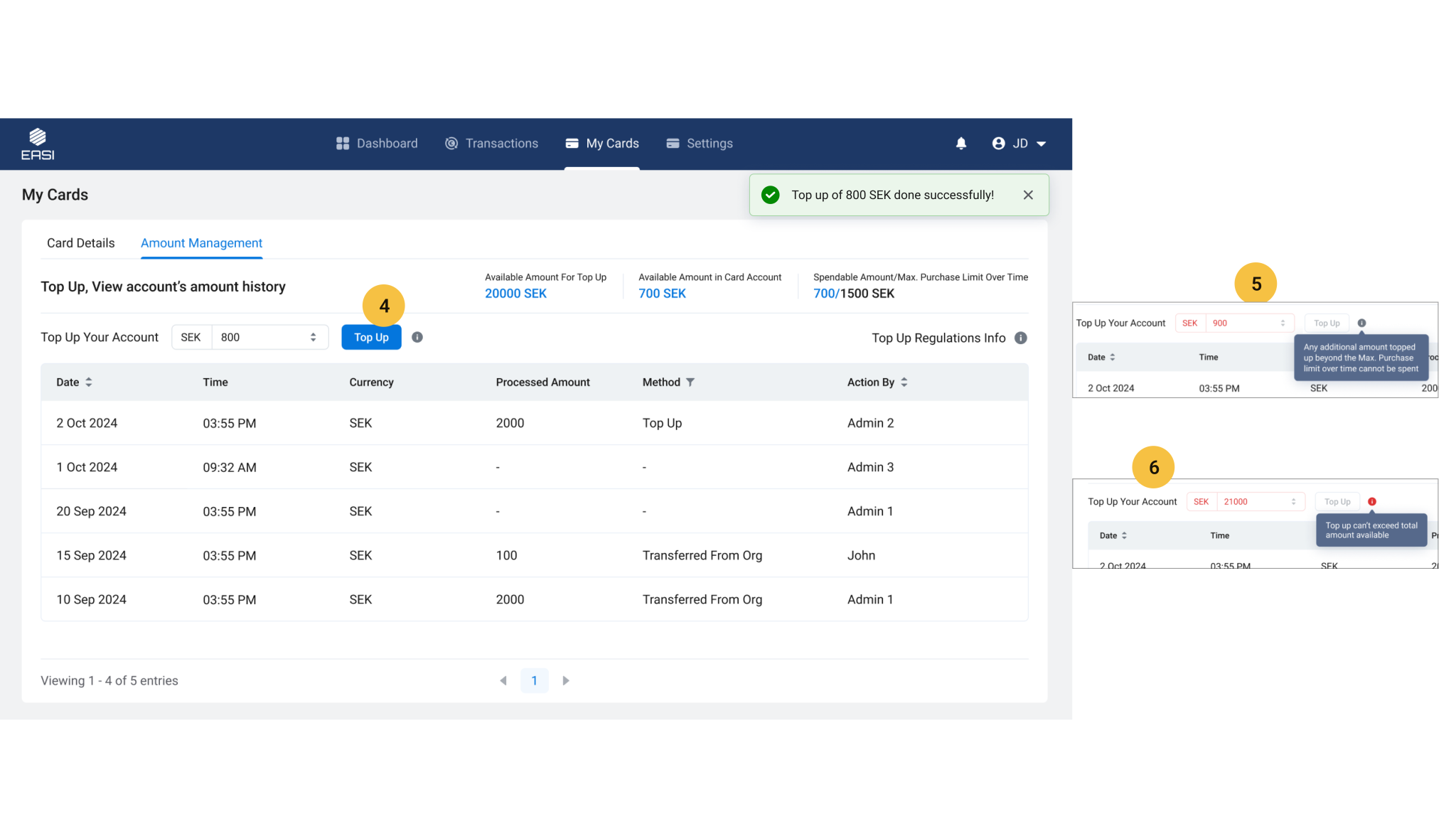Click the Top Up Regulations Info icon

[x=1021, y=338]
